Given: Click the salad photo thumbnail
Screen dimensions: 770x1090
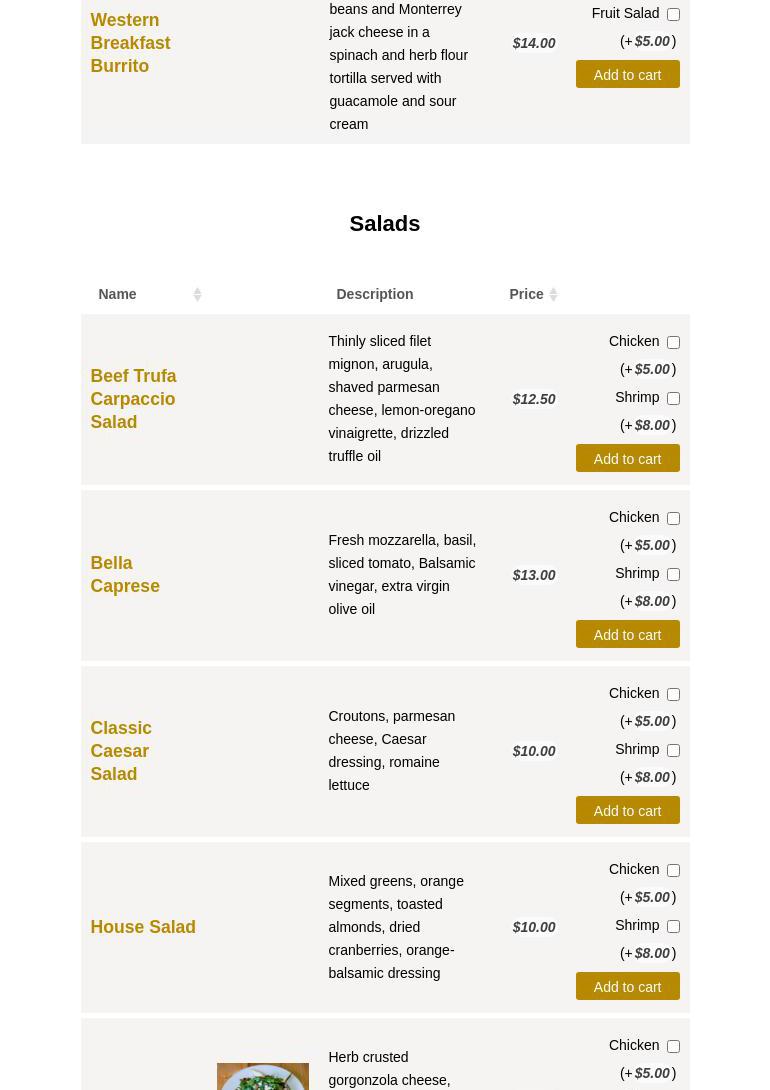Looking at the screenshot, I should [x=262, y=1076].
